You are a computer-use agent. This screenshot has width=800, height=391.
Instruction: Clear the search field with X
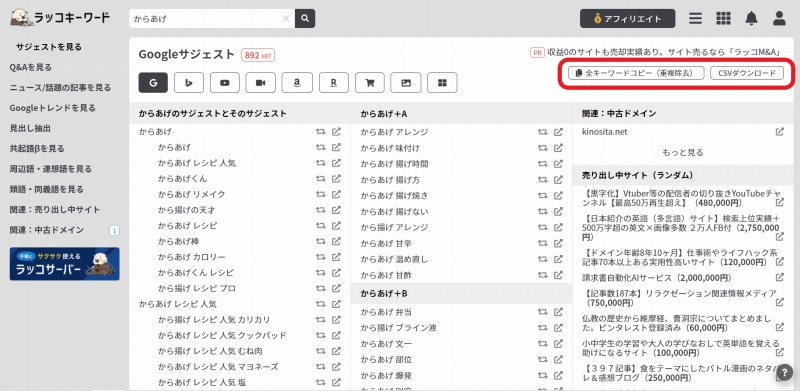(x=286, y=19)
